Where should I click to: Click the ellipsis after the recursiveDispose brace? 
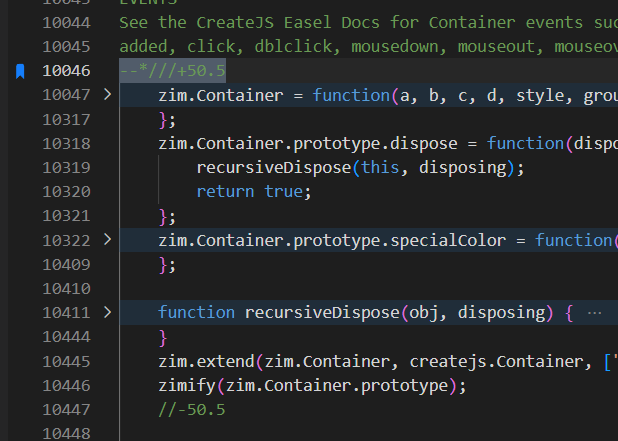click(595, 312)
